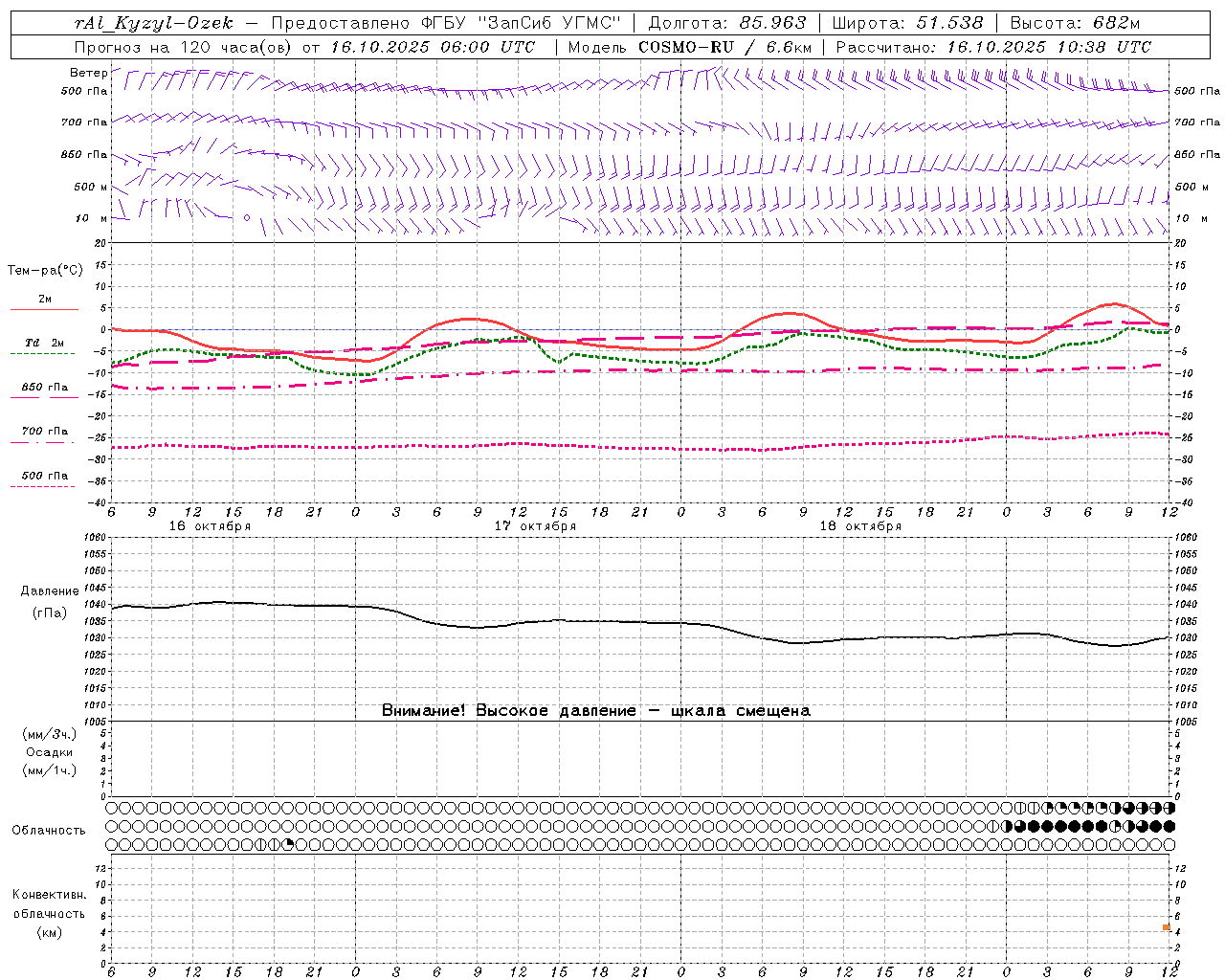Click the red 2м legend line sample

[x=44, y=309]
